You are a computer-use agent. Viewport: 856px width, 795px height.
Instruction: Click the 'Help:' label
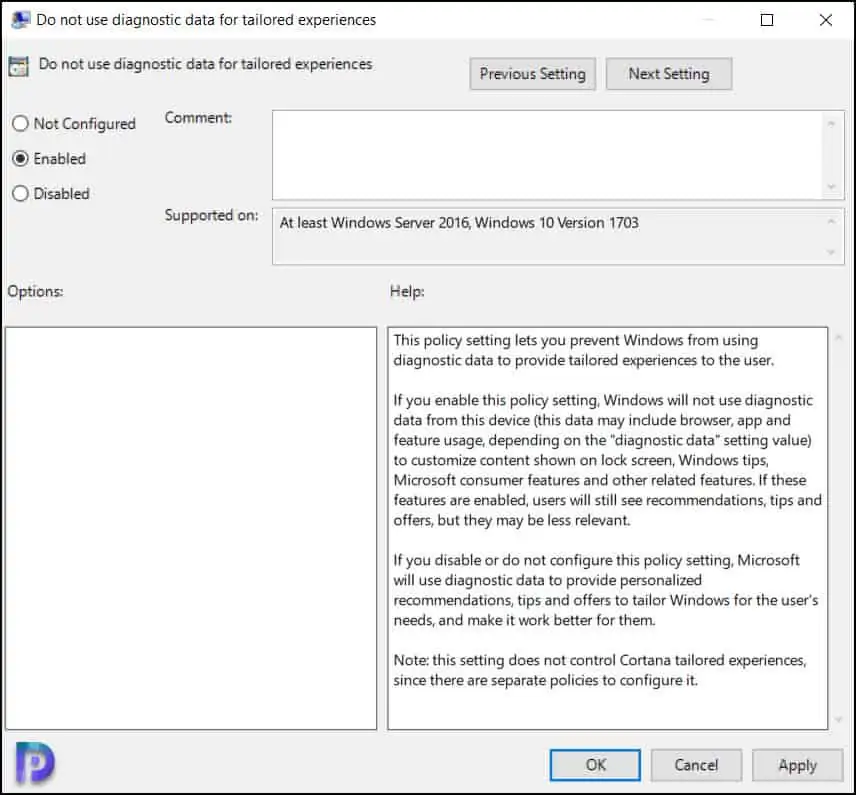tap(407, 291)
